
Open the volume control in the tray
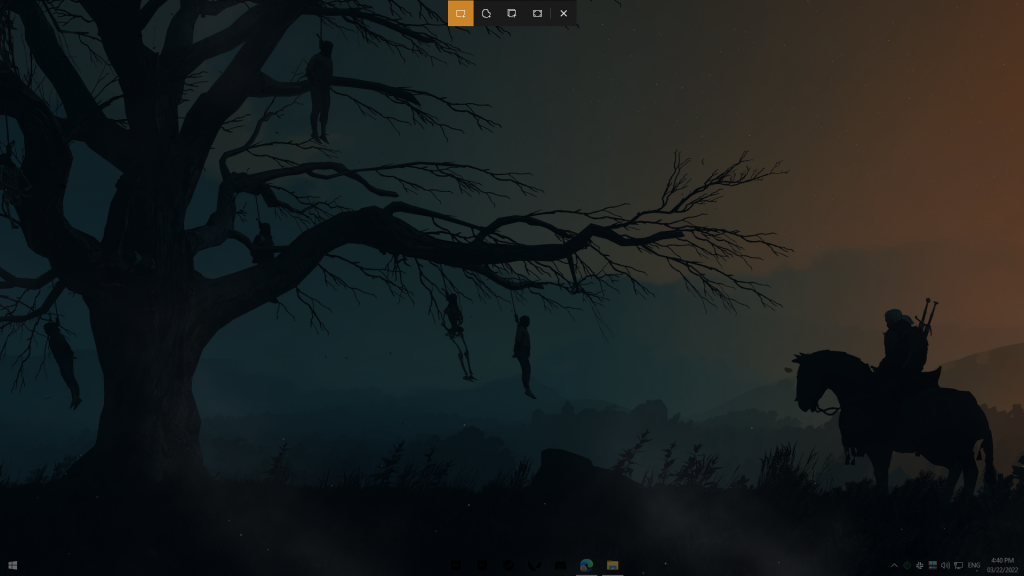coord(945,566)
